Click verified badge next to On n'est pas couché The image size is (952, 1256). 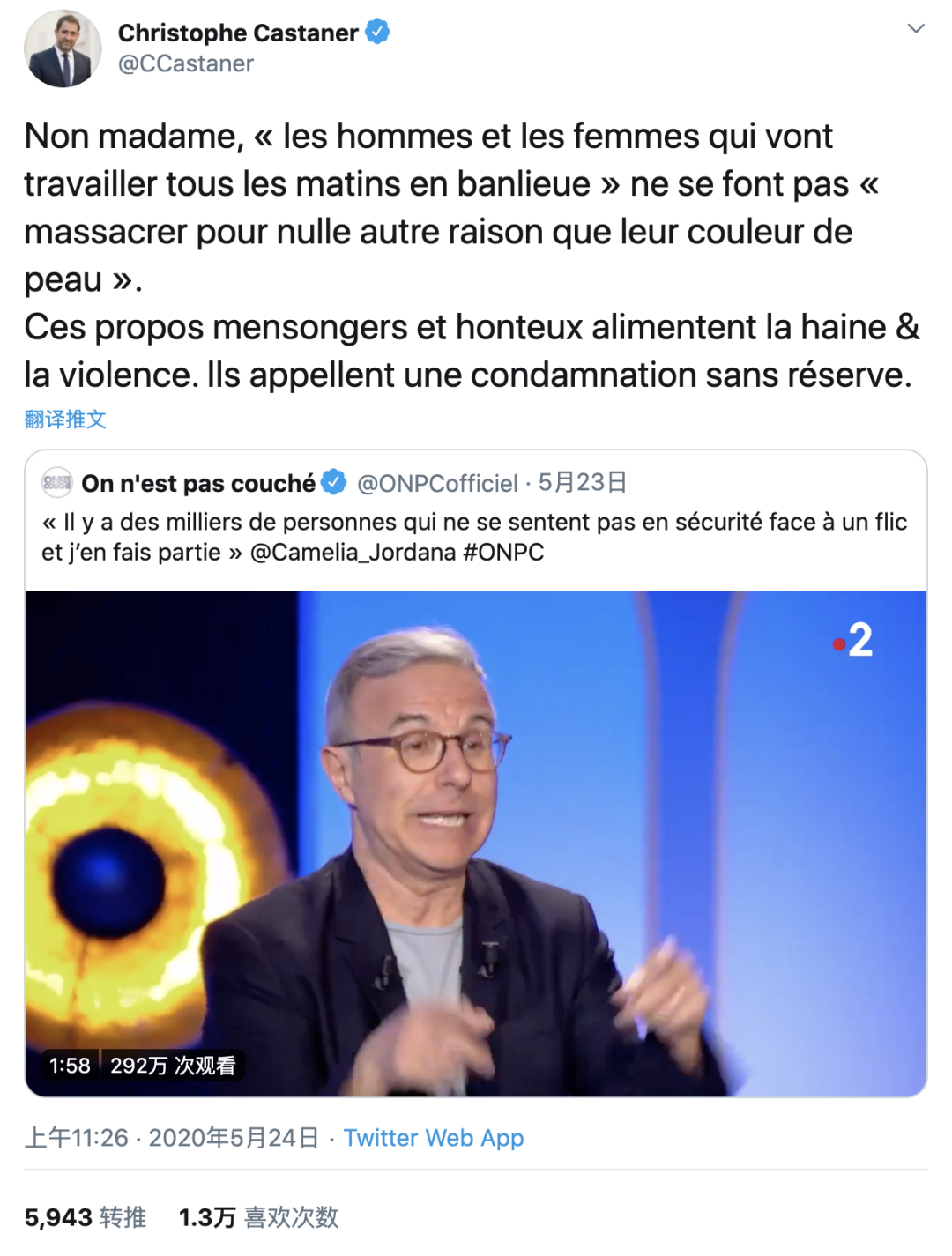(334, 482)
